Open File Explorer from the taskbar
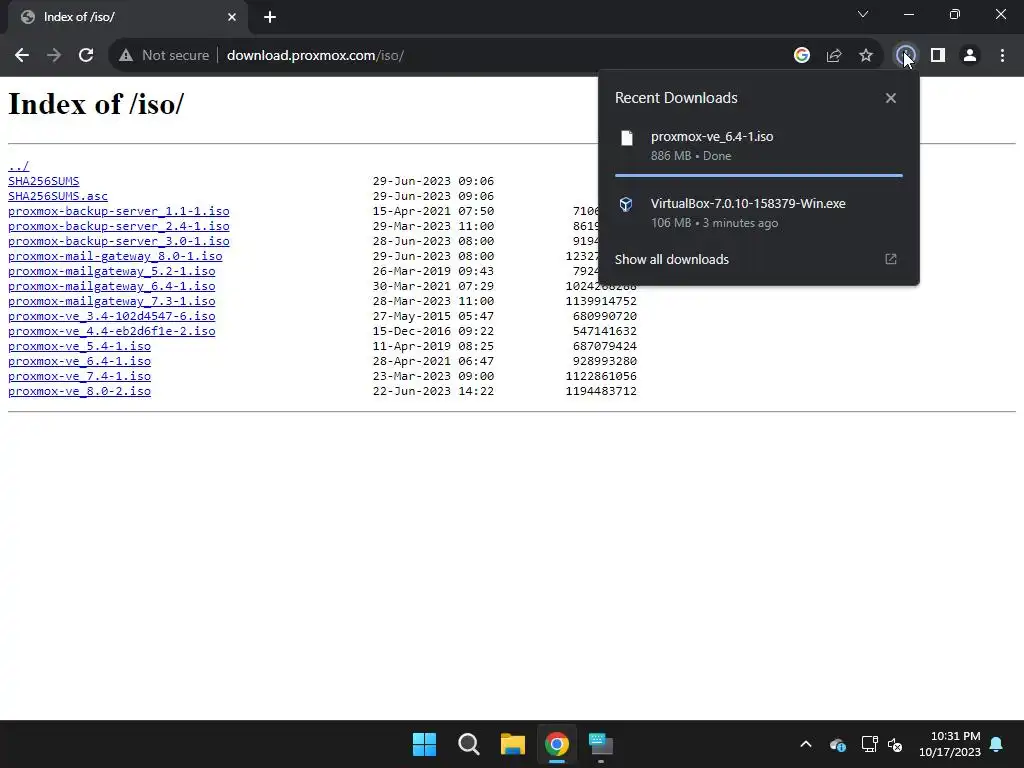1024x768 pixels. click(x=513, y=744)
